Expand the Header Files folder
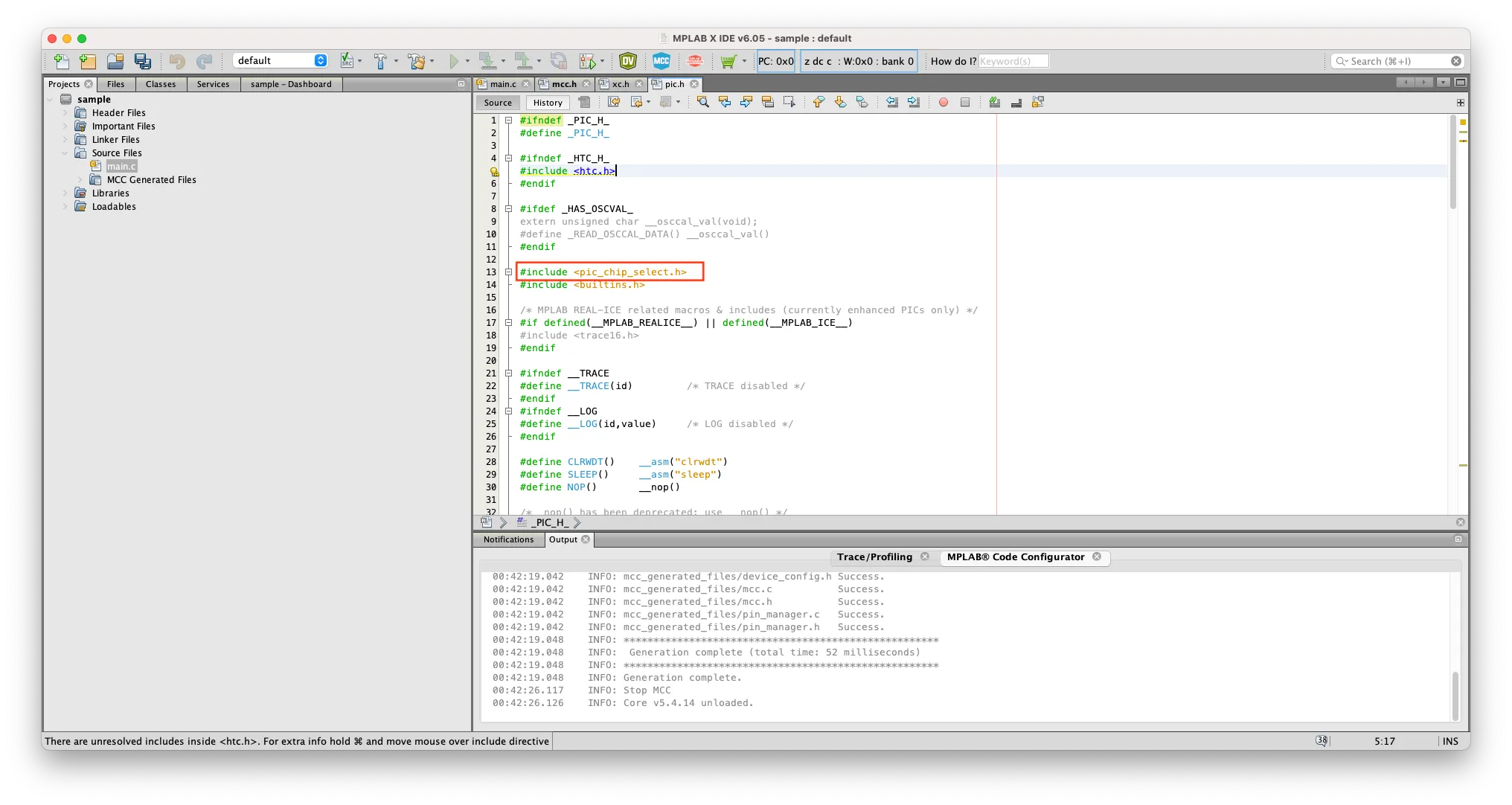 65,113
